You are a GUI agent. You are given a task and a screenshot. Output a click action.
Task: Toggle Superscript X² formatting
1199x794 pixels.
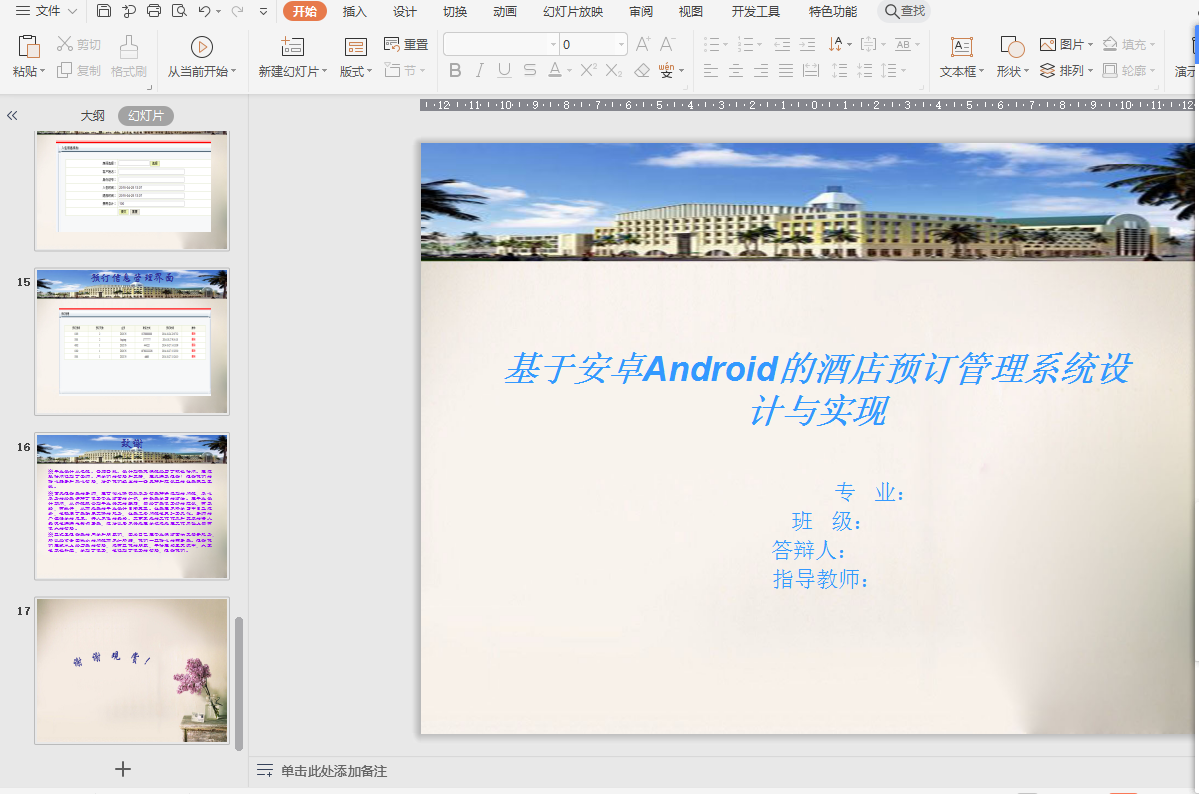click(x=588, y=70)
